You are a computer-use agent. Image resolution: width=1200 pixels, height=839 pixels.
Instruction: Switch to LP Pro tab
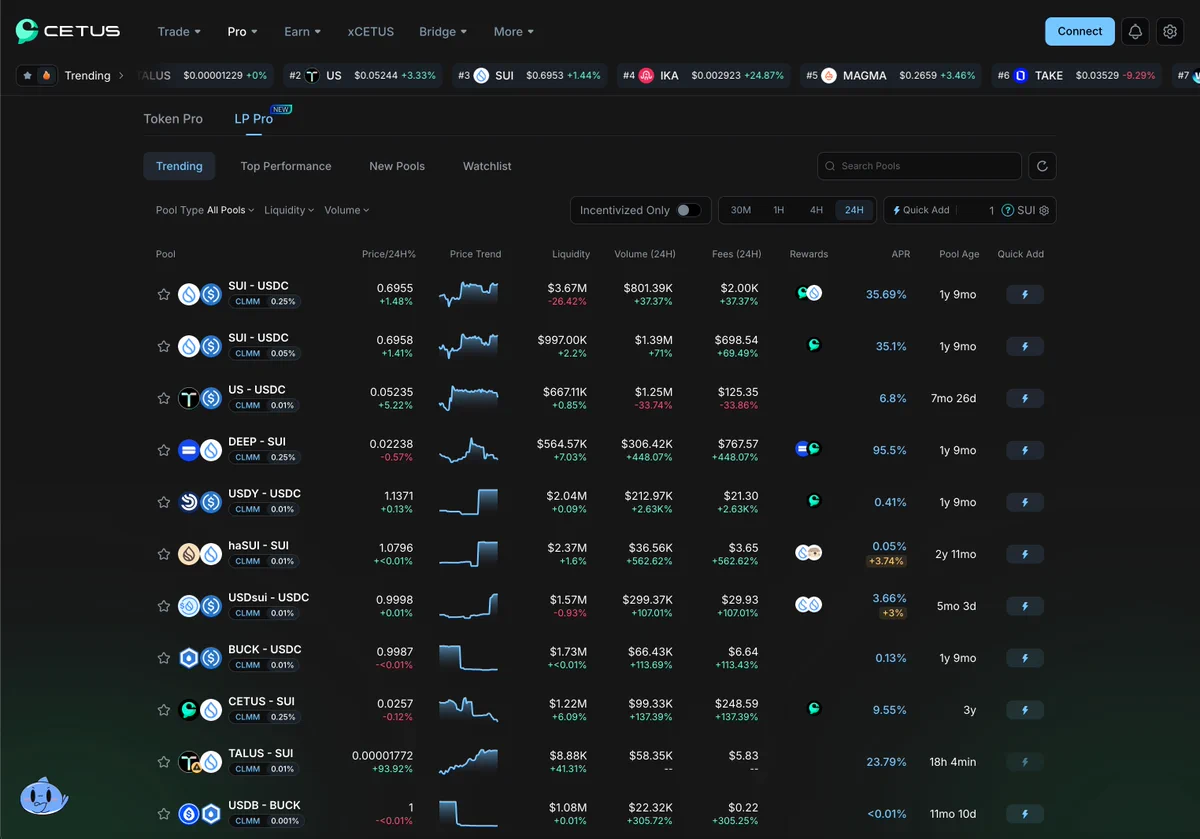(254, 119)
